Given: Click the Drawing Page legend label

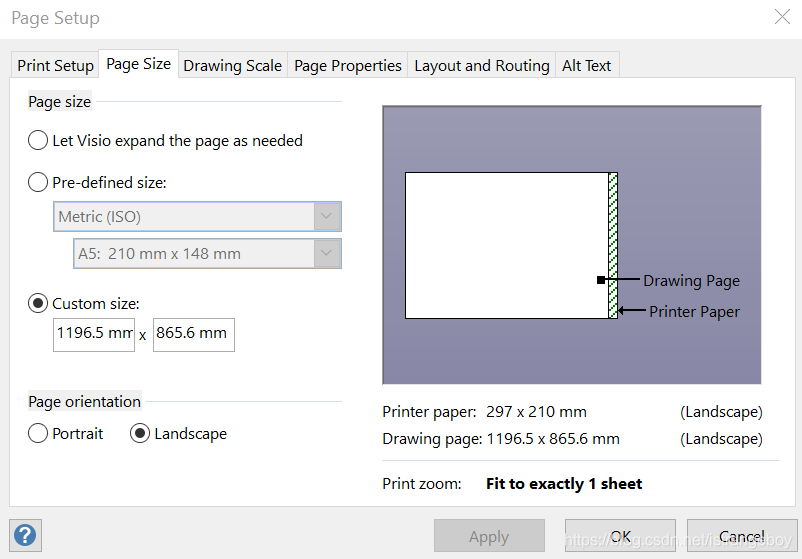Looking at the screenshot, I should coord(692,280).
